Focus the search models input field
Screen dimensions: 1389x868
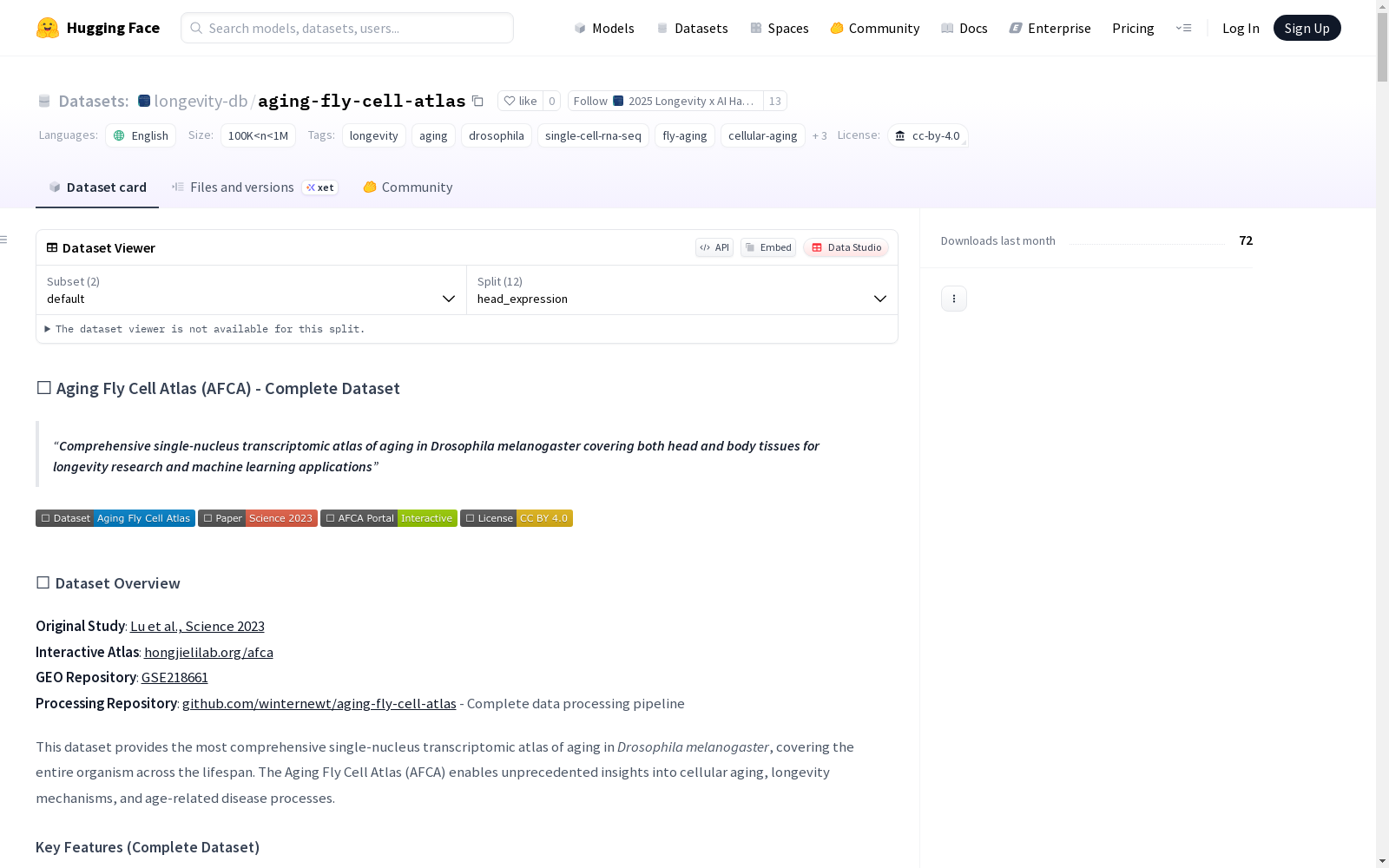pos(347,28)
